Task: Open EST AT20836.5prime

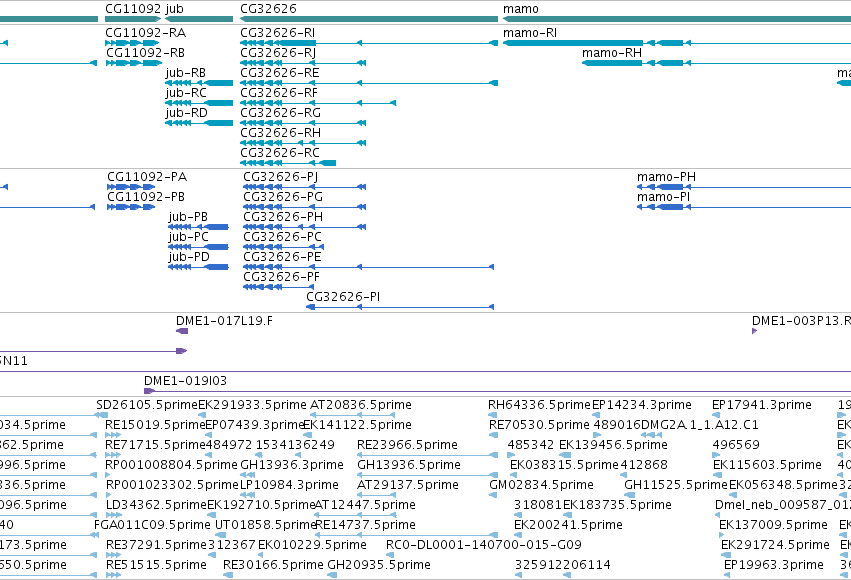Action: (360, 405)
